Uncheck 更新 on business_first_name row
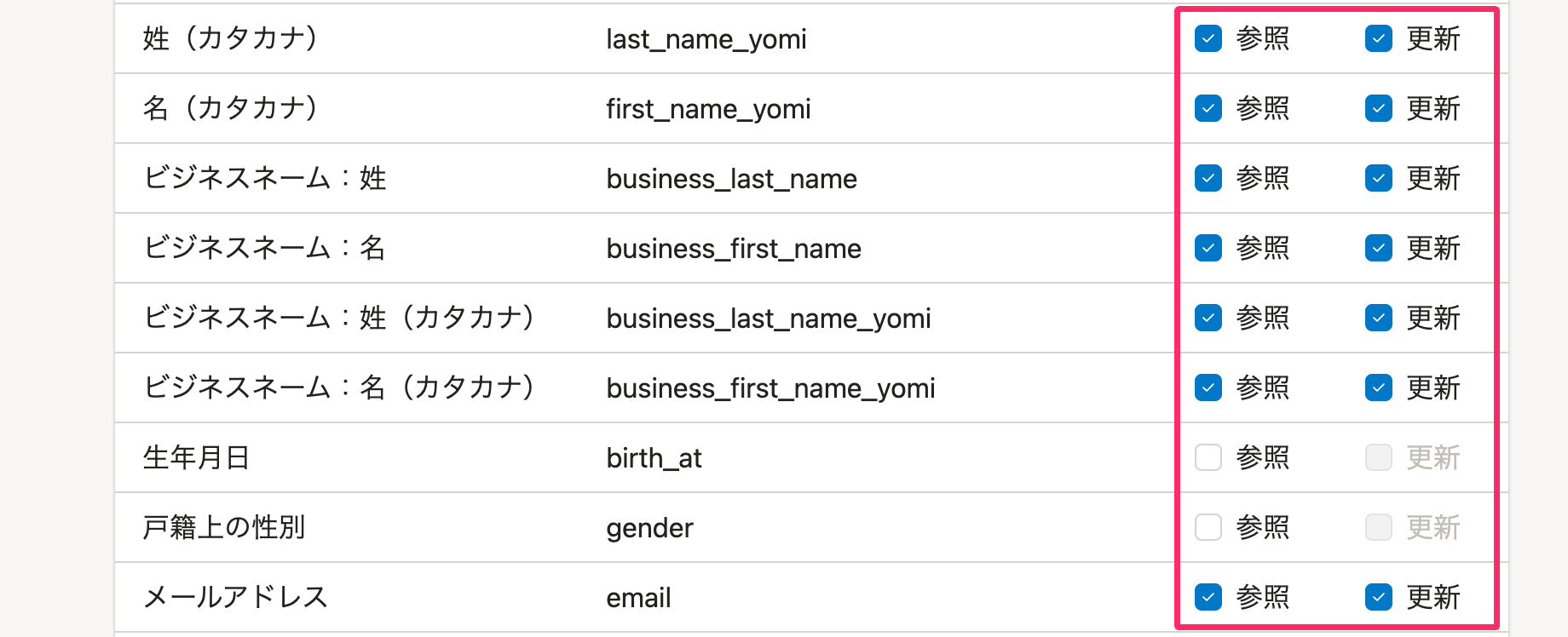 tap(1378, 248)
